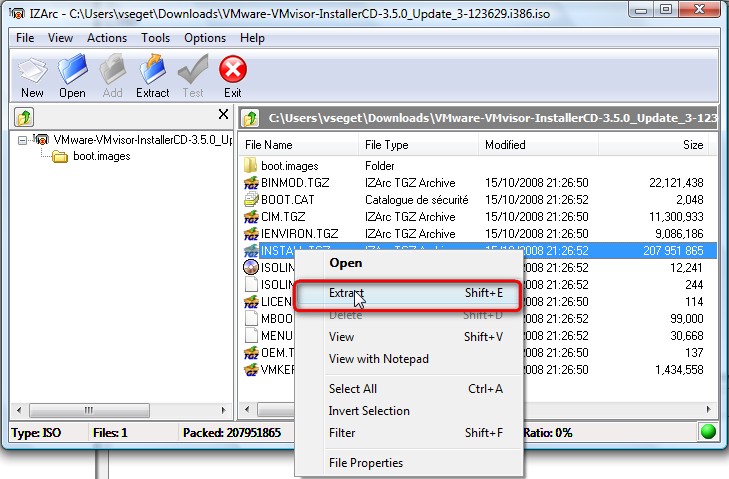Select the VMware-VMvisor-InstallerCD root in the tree

pos(143,140)
